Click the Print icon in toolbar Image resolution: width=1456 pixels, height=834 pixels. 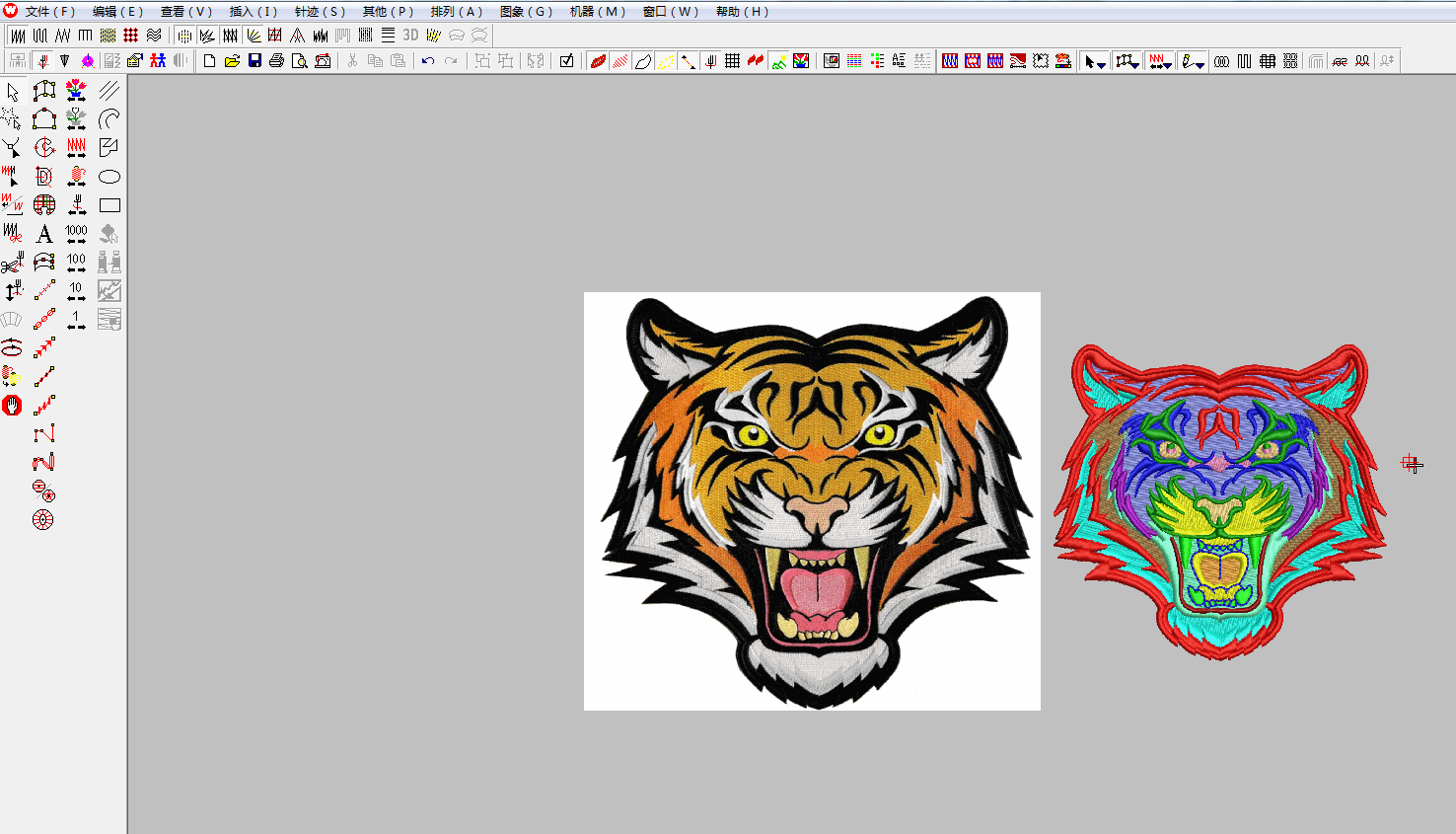coord(277,61)
